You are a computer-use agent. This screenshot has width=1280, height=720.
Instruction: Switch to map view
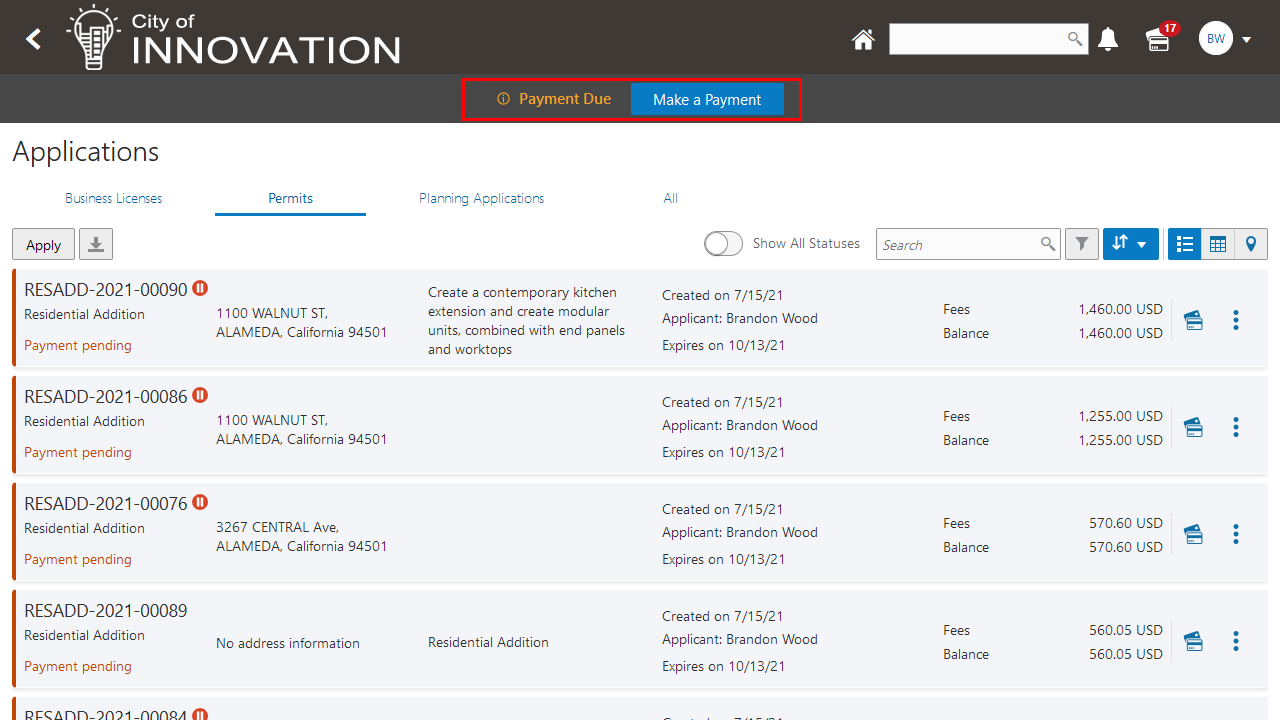(x=1251, y=244)
